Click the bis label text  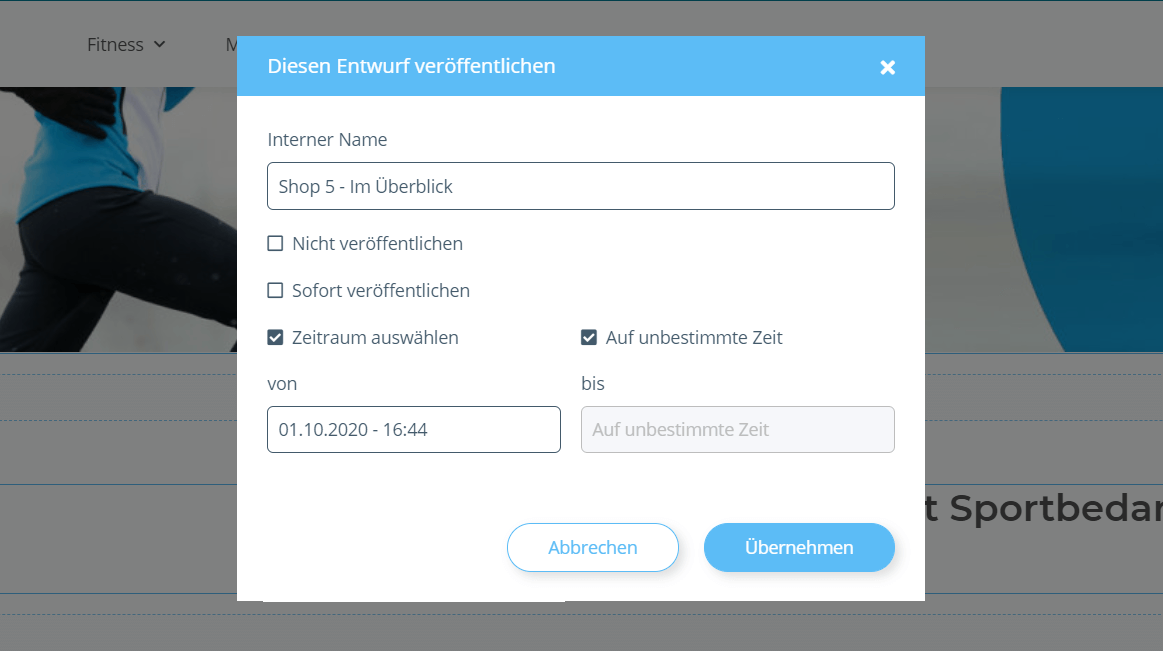pos(593,384)
